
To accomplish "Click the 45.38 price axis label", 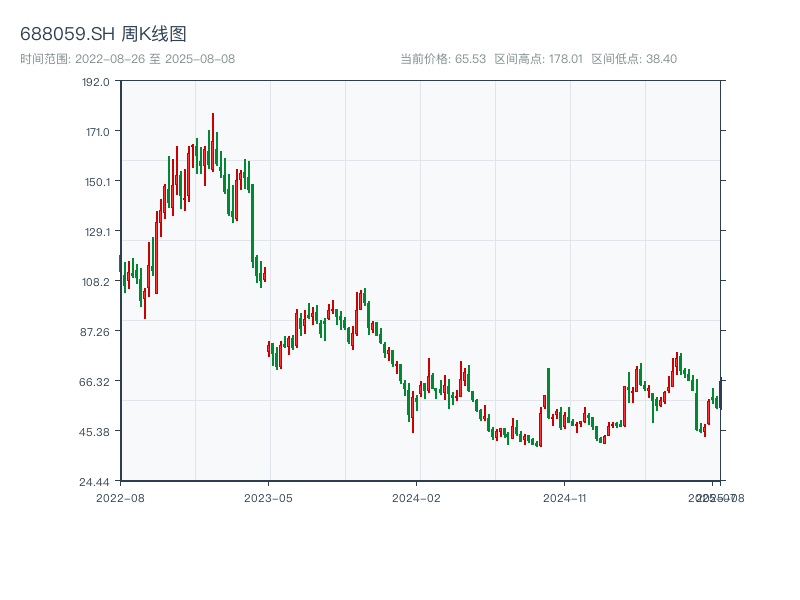I will [96, 431].
